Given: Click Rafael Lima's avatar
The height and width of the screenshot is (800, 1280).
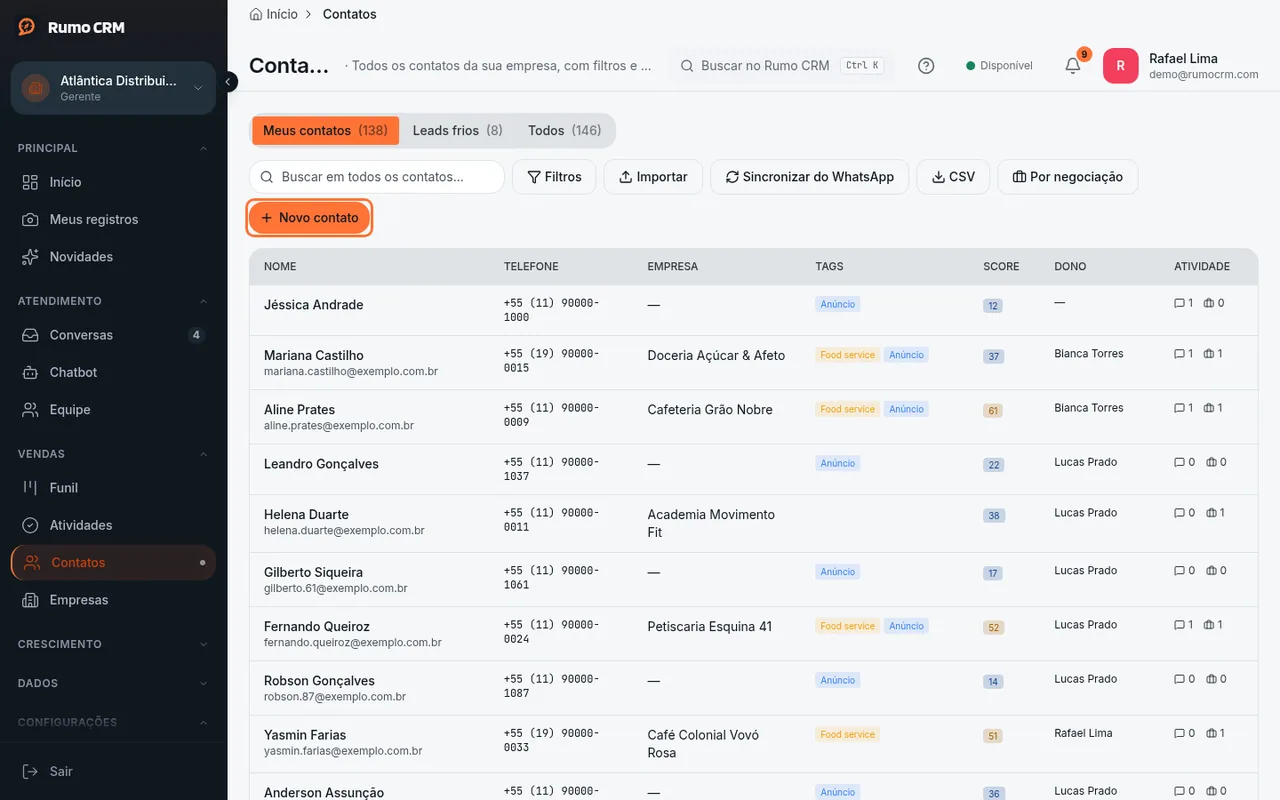Looking at the screenshot, I should pyautogui.click(x=1120, y=66).
